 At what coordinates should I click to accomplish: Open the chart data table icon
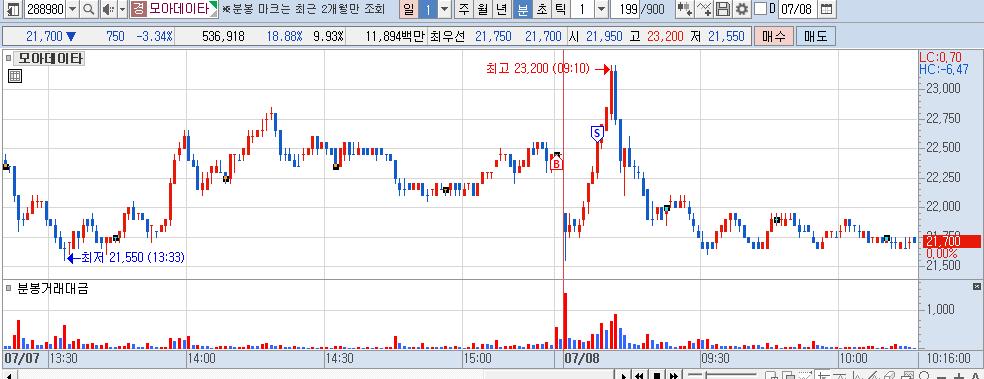point(15,77)
